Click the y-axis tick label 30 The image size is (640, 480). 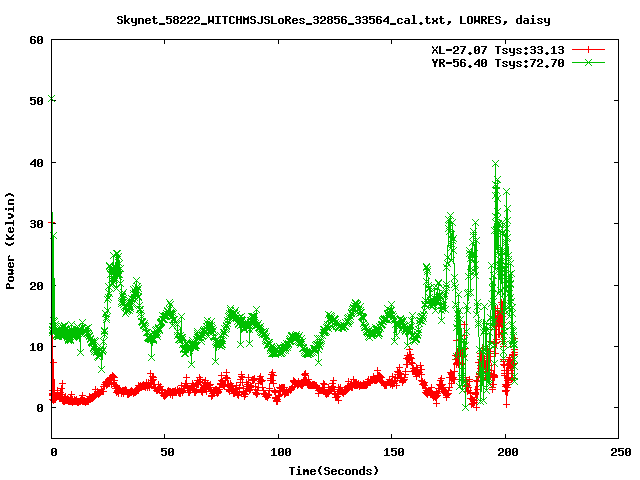pos(36,224)
